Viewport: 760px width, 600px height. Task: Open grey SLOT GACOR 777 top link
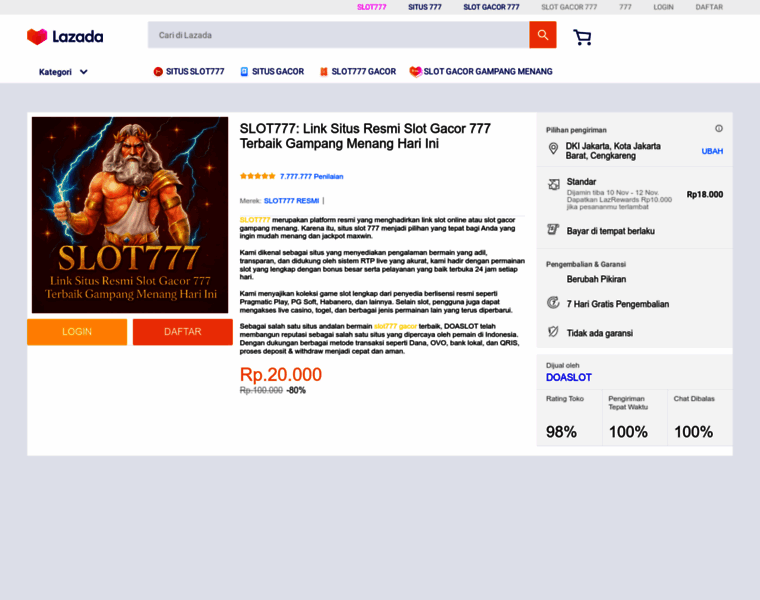coord(569,7)
